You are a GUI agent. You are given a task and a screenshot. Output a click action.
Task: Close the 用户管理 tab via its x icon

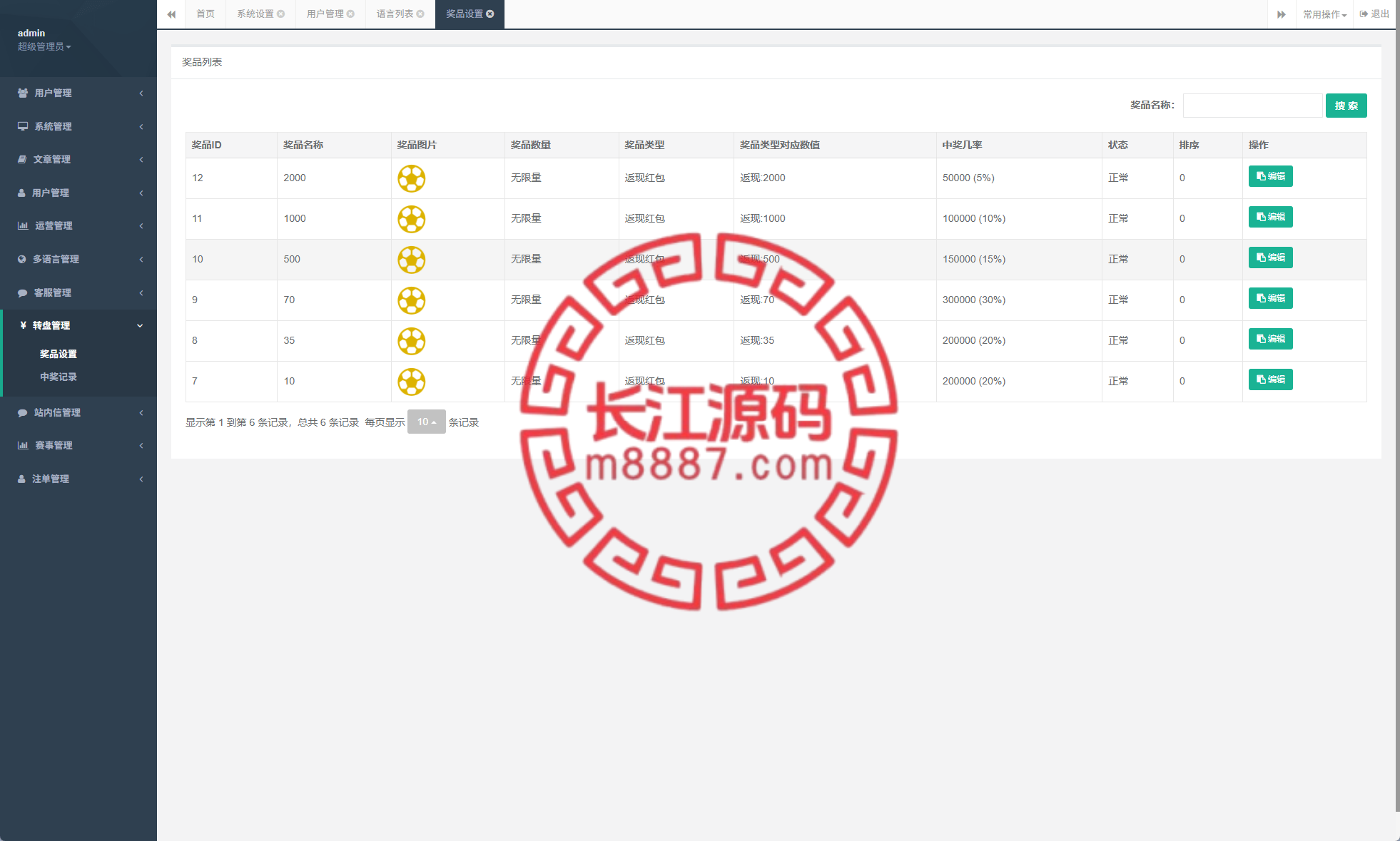[x=351, y=14]
